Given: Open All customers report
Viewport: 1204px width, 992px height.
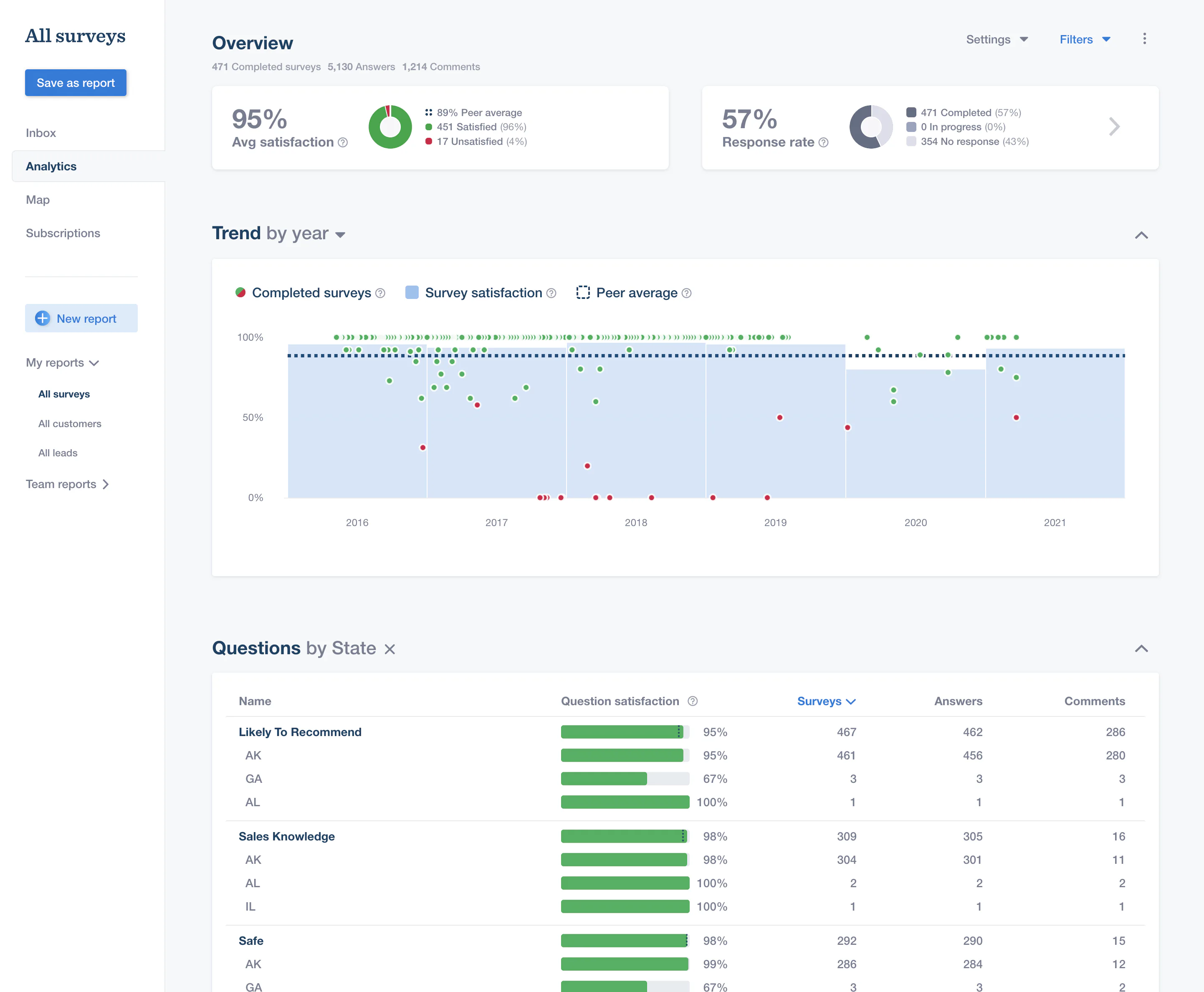Looking at the screenshot, I should 70,423.
